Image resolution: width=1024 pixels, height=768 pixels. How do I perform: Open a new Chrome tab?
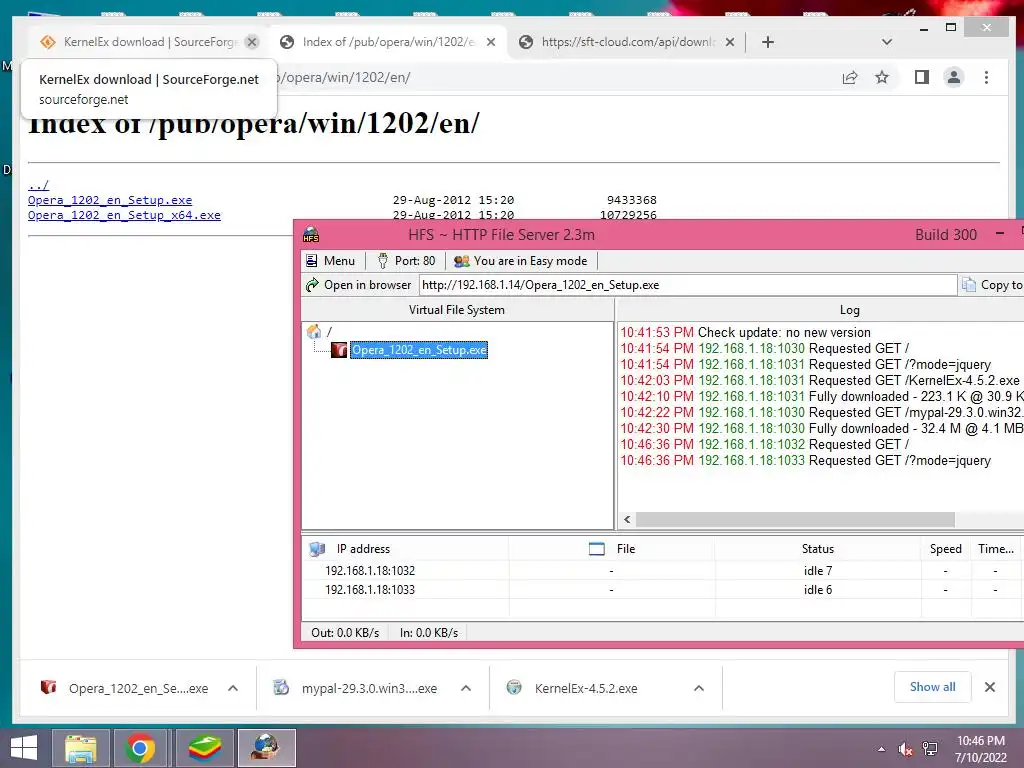click(768, 42)
